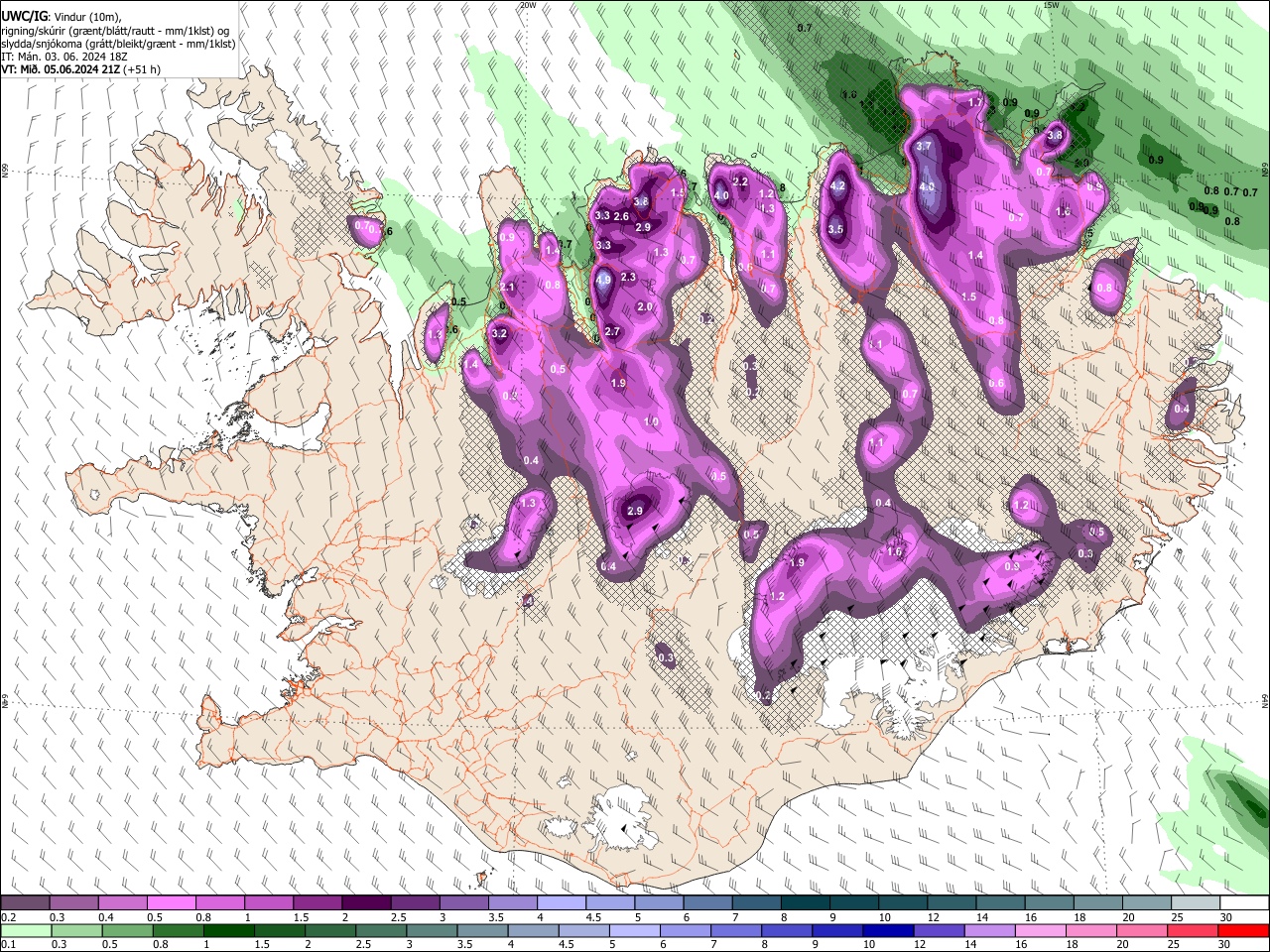Click the 3.7 precipitation value in northeast

point(924,146)
